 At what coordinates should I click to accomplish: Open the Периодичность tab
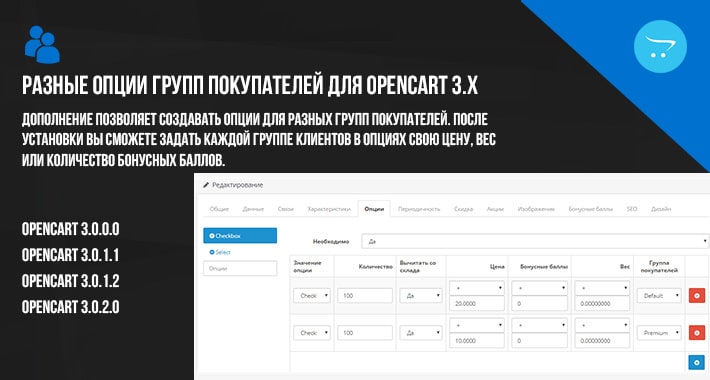point(419,209)
